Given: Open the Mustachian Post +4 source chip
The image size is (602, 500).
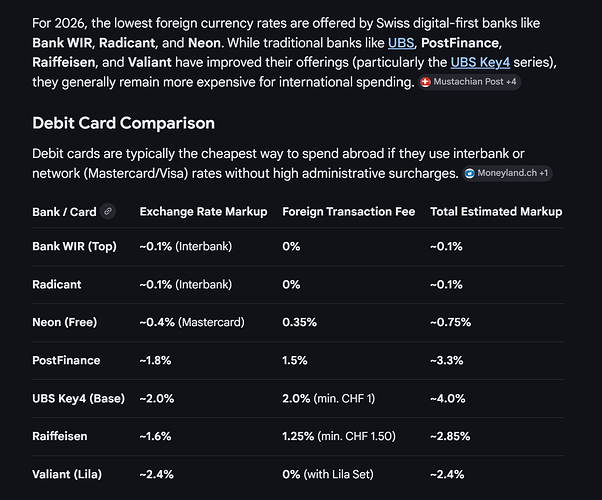Looking at the screenshot, I should (x=469, y=82).
